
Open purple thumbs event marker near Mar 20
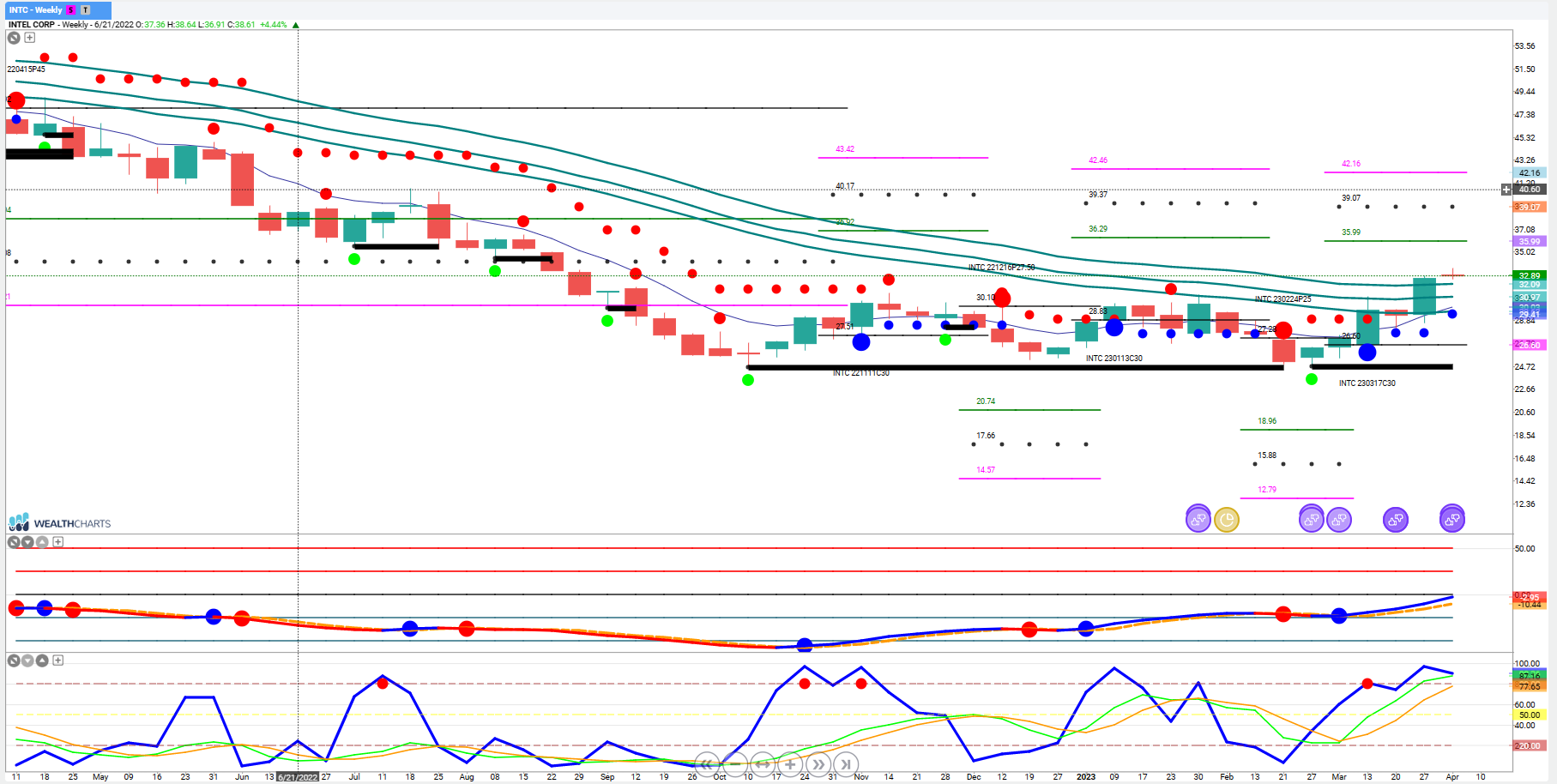click(x=1396, y=519)
